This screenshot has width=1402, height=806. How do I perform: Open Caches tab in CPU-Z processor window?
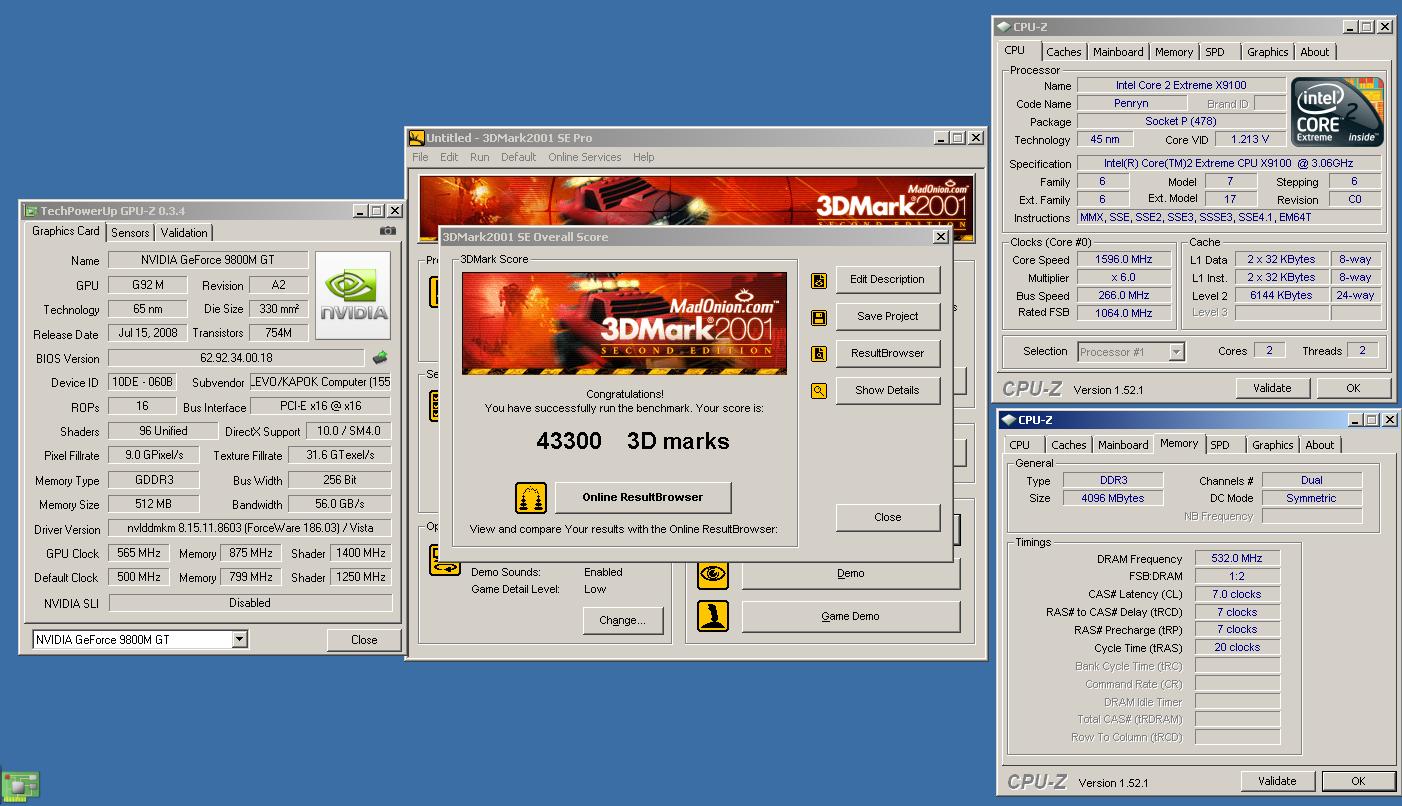click(1064, 52)
